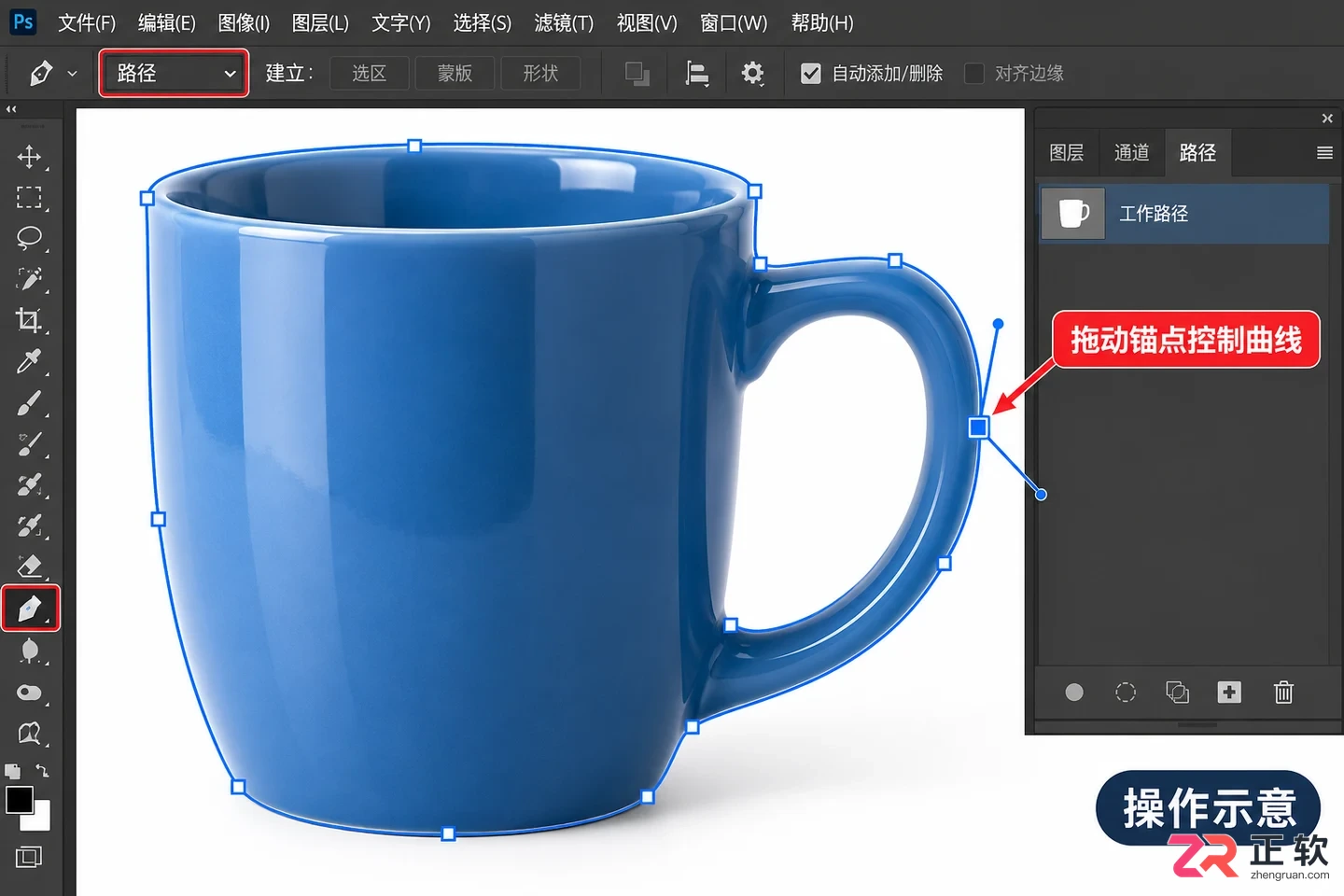Reset to default black and white colors
Image resolution: width=1344 pixels, height=896 pixels.
[12, 772]
